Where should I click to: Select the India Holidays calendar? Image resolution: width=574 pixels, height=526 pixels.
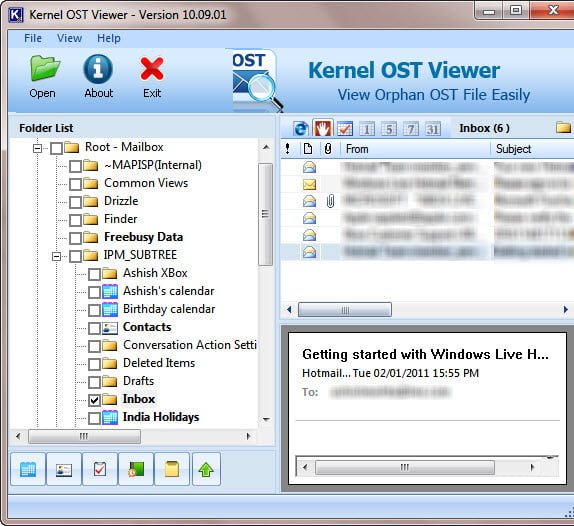[x=161, y=417]
